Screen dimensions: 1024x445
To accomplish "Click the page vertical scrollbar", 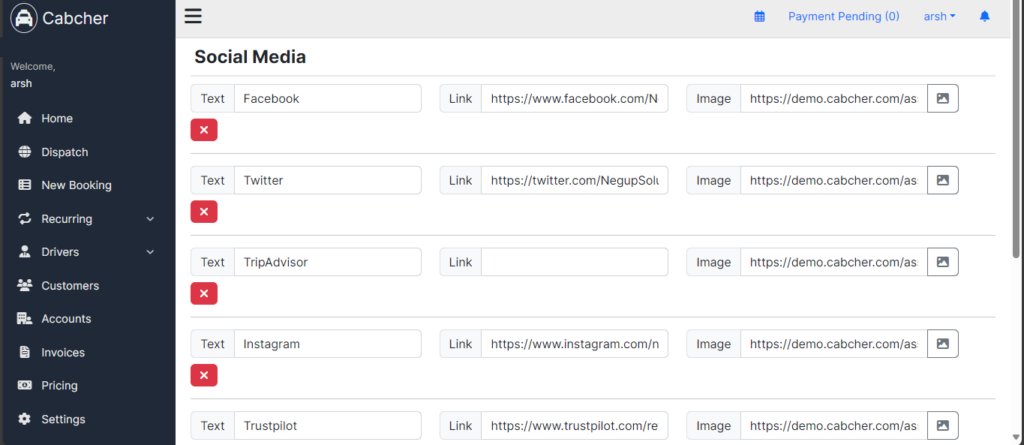I will tap(1016, 131).
